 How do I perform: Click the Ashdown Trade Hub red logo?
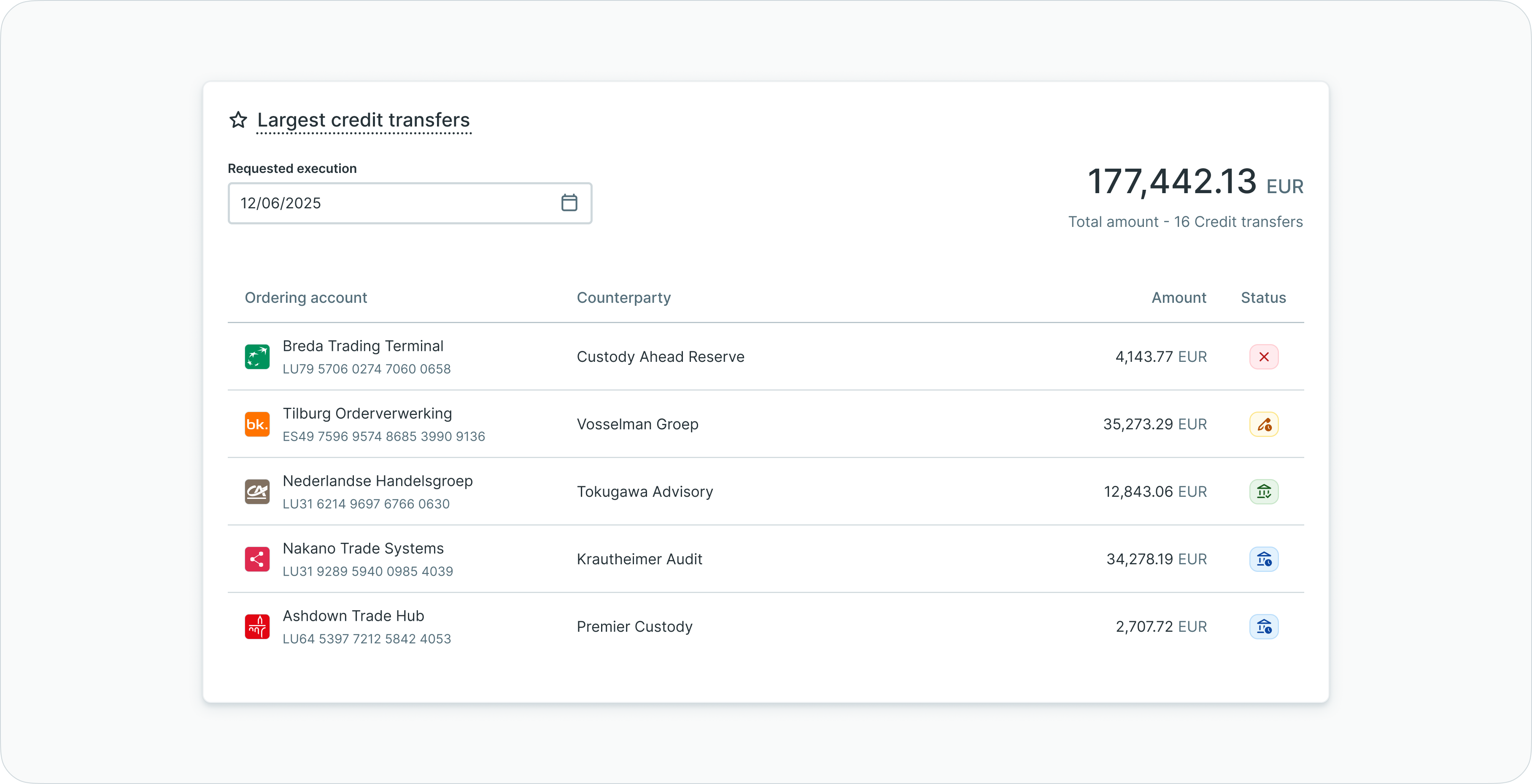(x=257, y=626)
